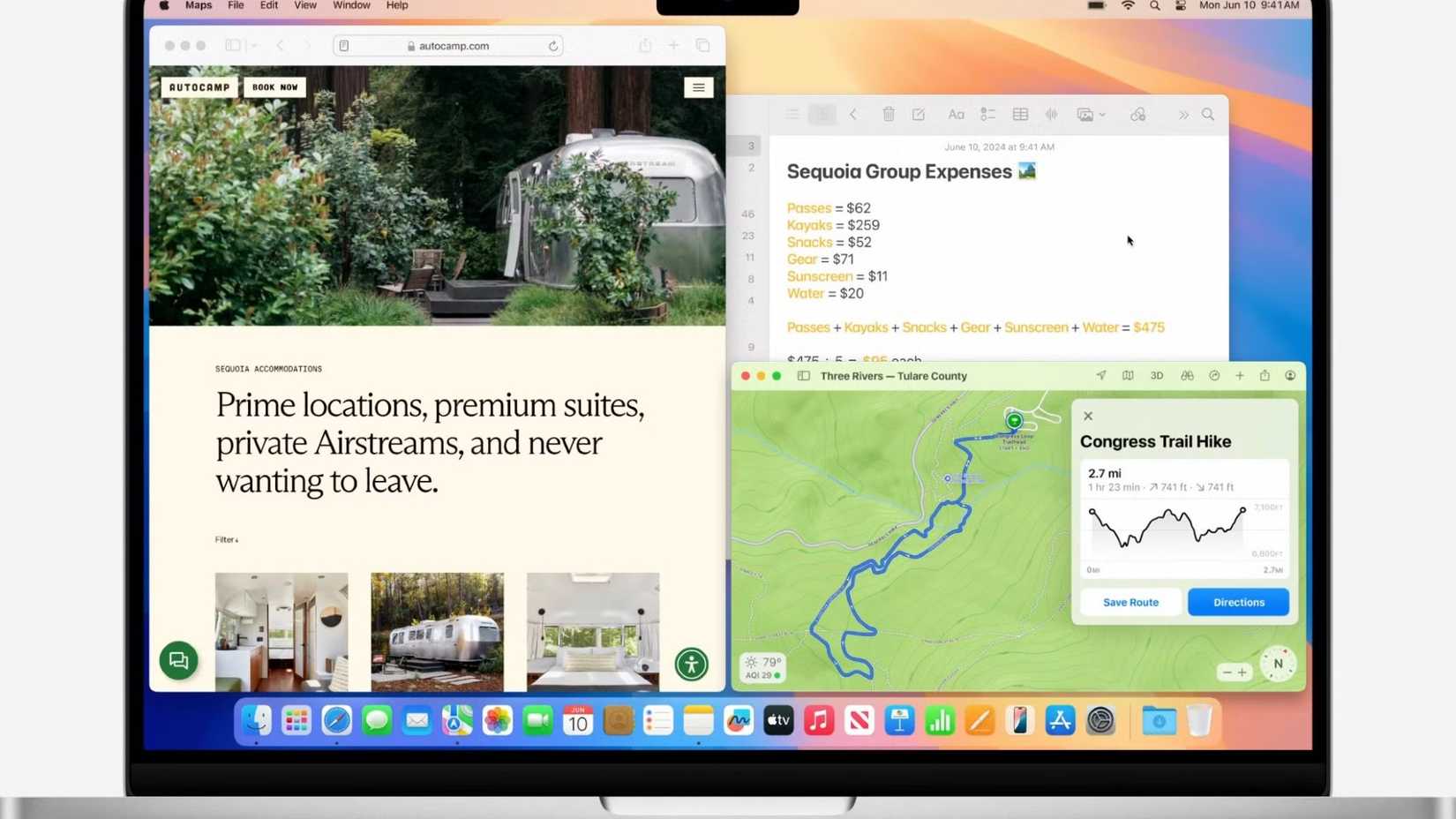This screenshot has height=819, width=1456.
Task: Show Safari tab overview
Action: click(702, 46)
